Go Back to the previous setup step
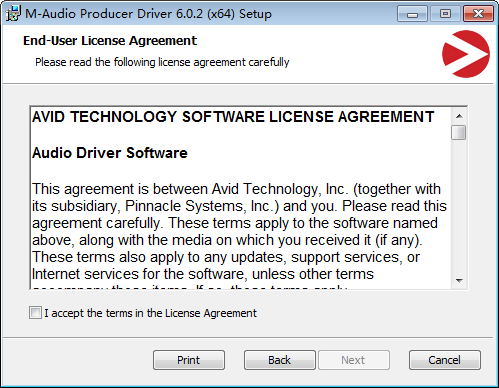Image resolution: width=499 pixels, height=388 pixels. [280, 360]
